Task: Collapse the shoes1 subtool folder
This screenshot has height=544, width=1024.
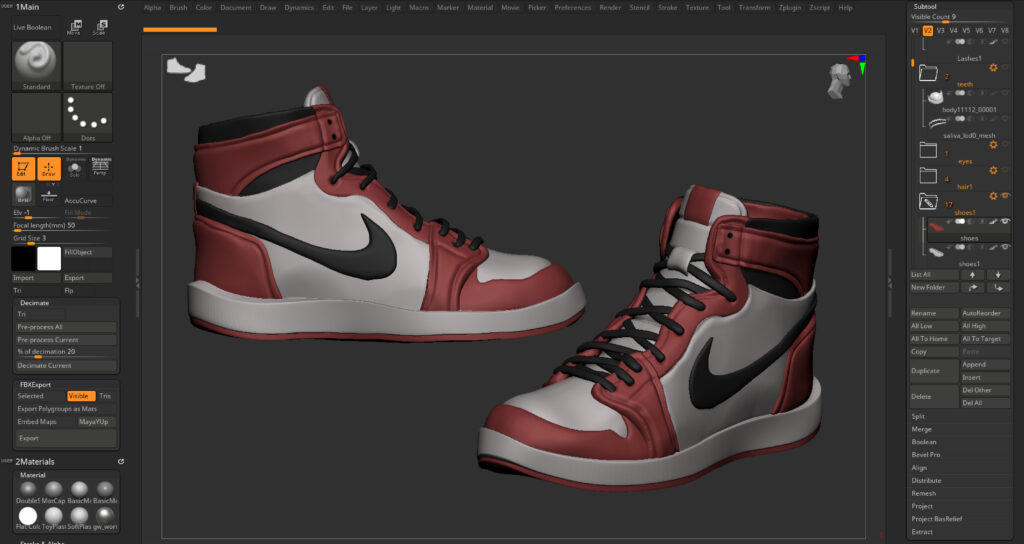Action: (x=928, y=201)
